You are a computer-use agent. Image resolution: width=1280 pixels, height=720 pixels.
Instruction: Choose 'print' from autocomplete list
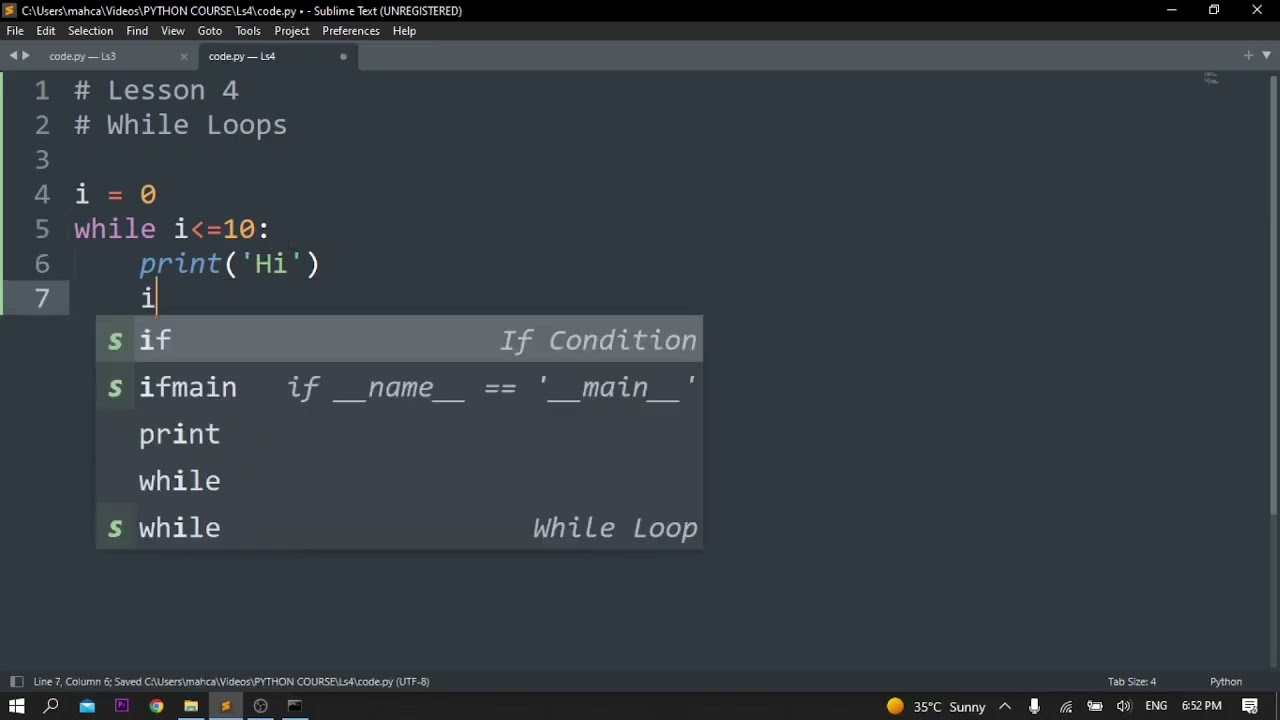coord(400,434)
